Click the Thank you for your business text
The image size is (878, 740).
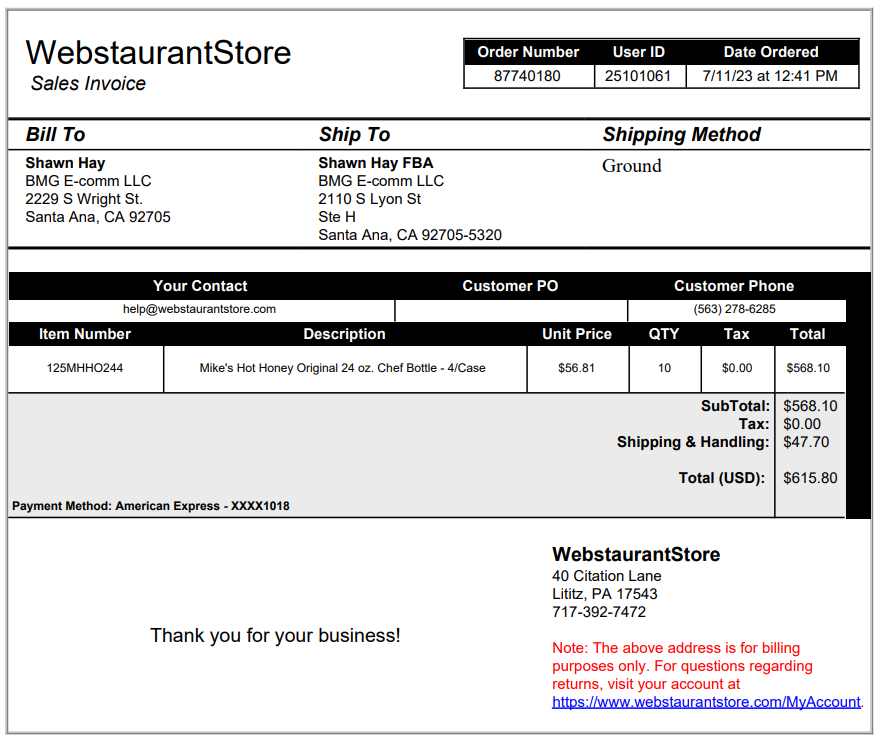point(275,636)
